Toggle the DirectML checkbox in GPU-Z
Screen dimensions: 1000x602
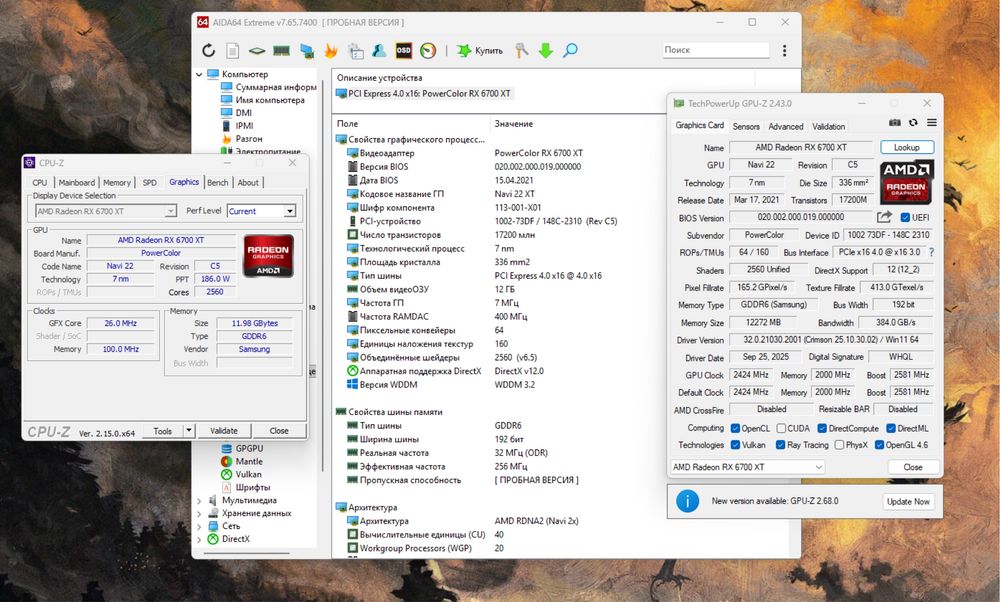click(891, 429)
